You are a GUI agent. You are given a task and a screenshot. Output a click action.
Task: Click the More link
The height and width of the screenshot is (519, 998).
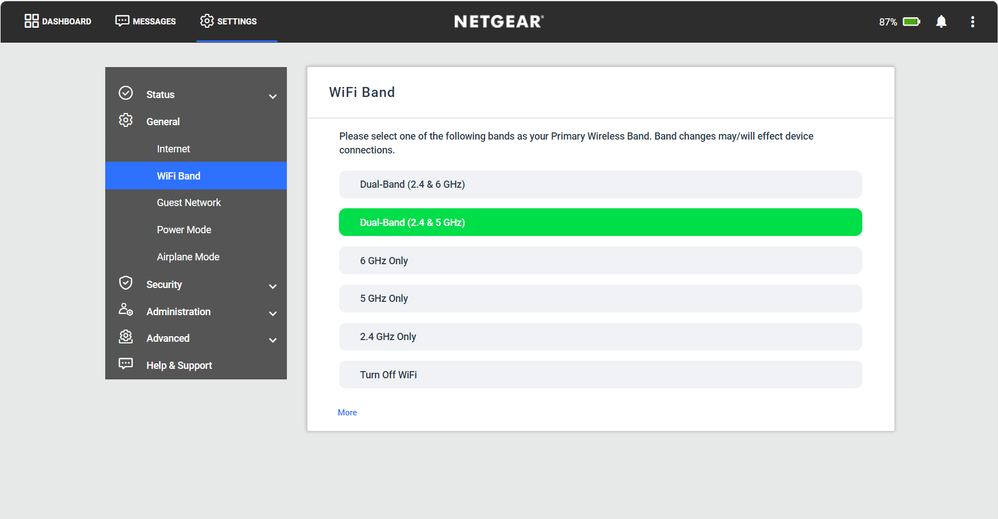347,413
